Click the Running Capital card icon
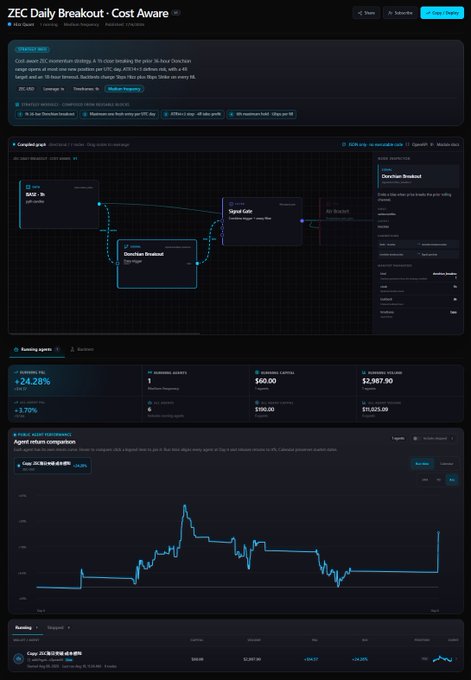 [x=257, y=373]
